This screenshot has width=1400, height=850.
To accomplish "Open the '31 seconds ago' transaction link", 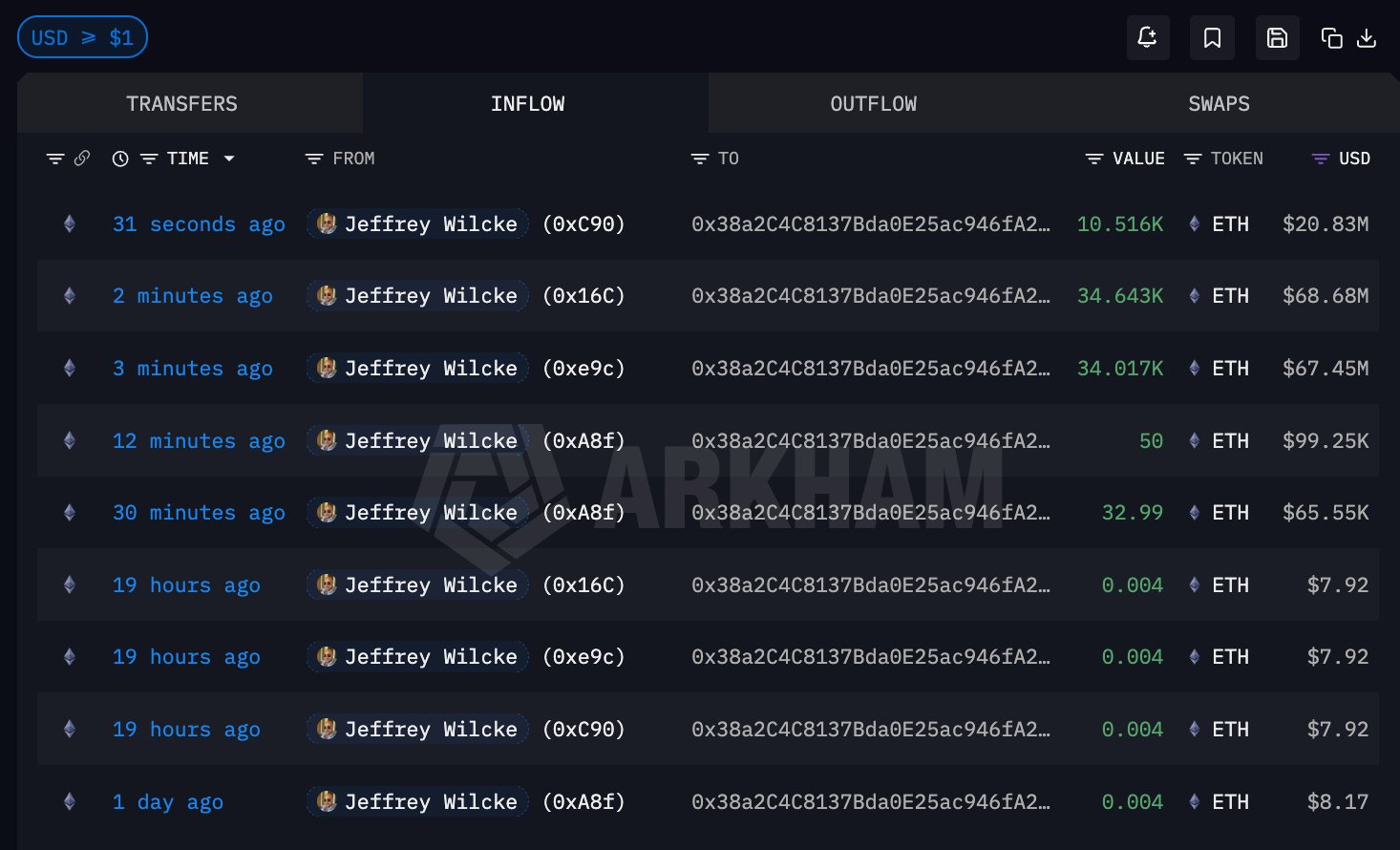I will pos(199,224).
